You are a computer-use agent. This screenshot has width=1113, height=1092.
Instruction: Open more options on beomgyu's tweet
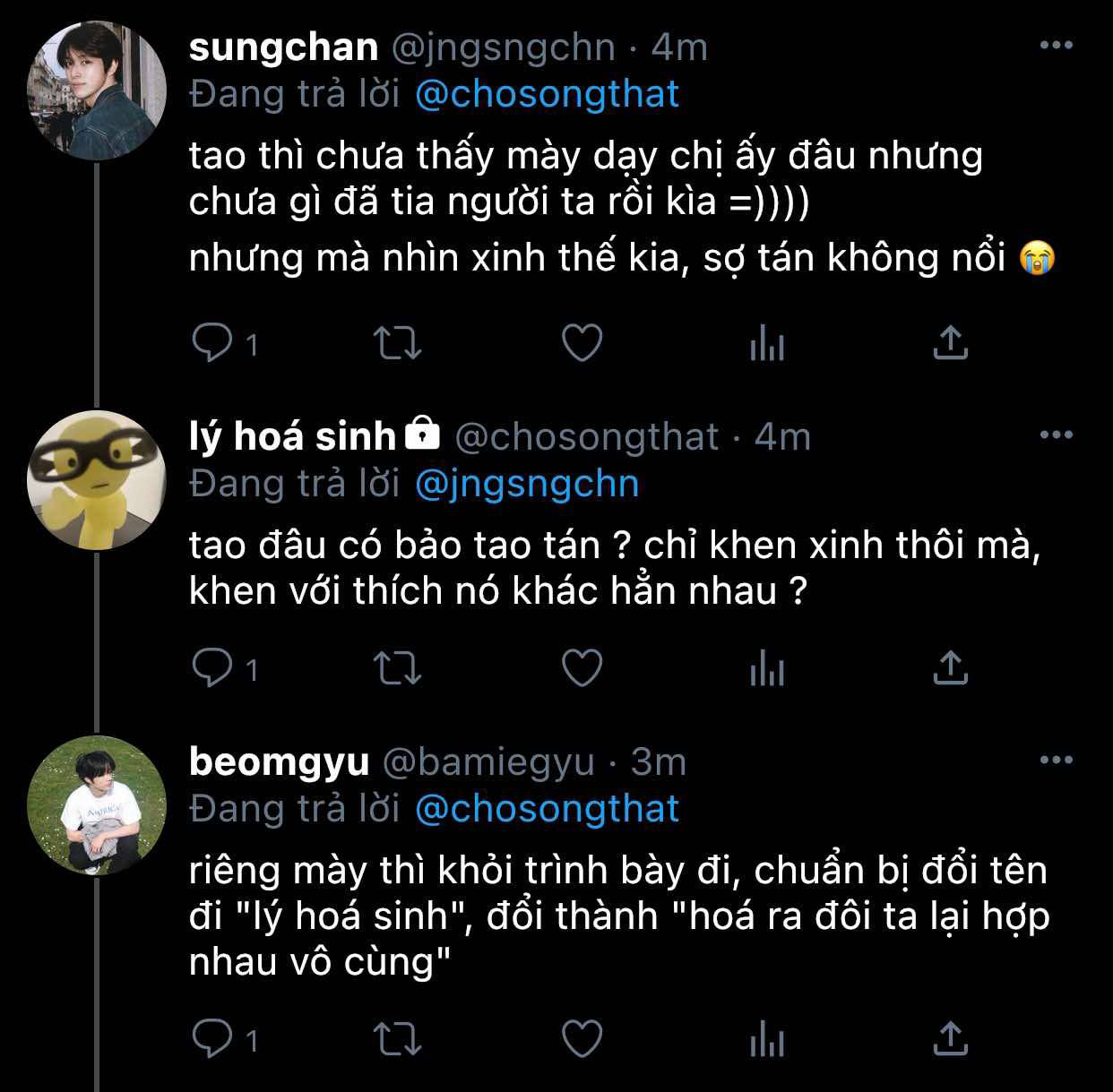1056,761
